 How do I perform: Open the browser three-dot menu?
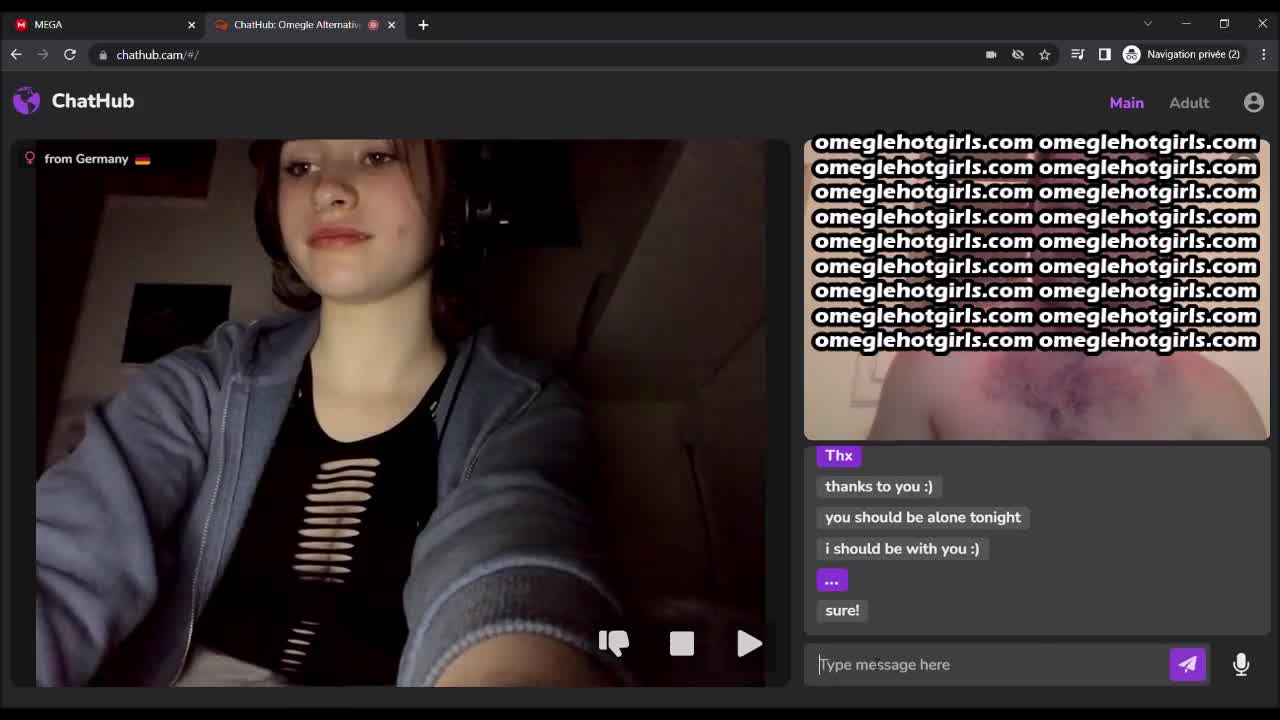[x=1264, y=54]
